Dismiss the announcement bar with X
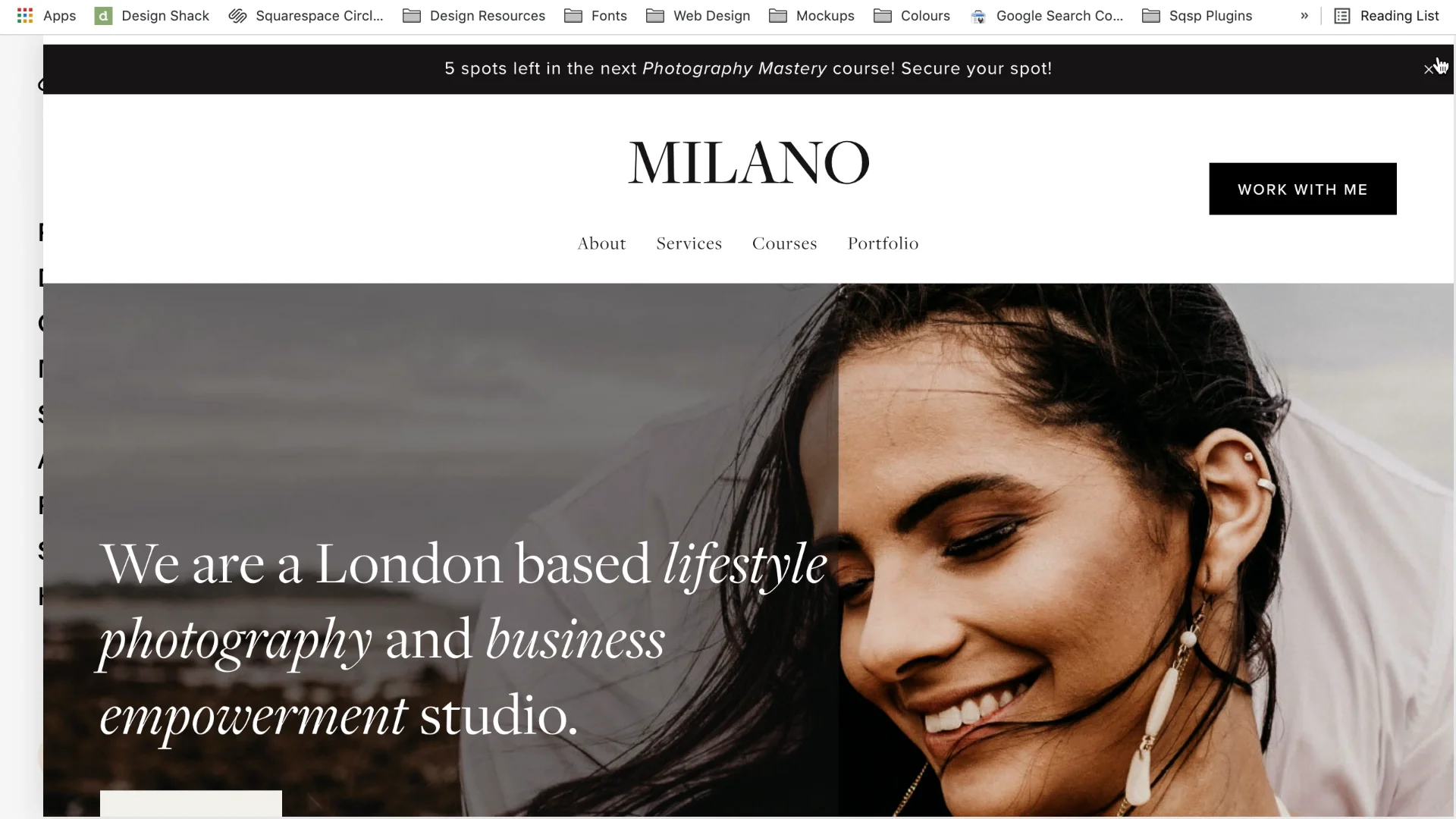The height and width of the screenshot is (819, 1456). tap(1429, 70)
